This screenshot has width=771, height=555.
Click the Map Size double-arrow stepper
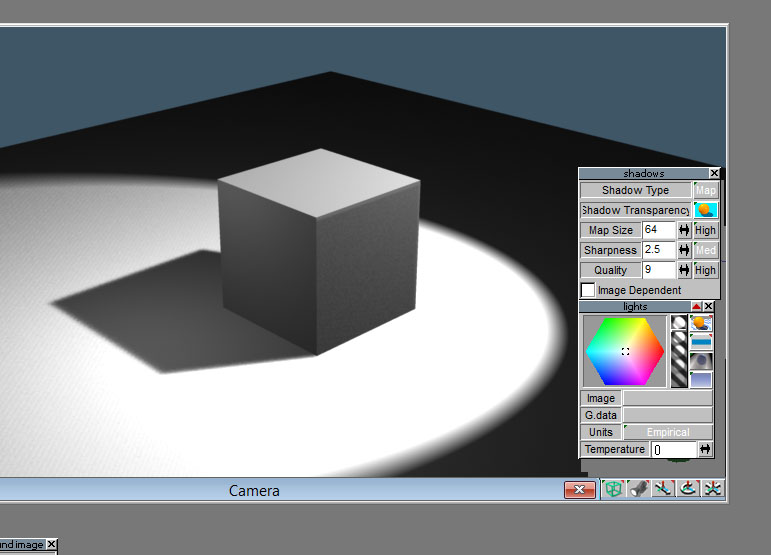pos(684,230)
